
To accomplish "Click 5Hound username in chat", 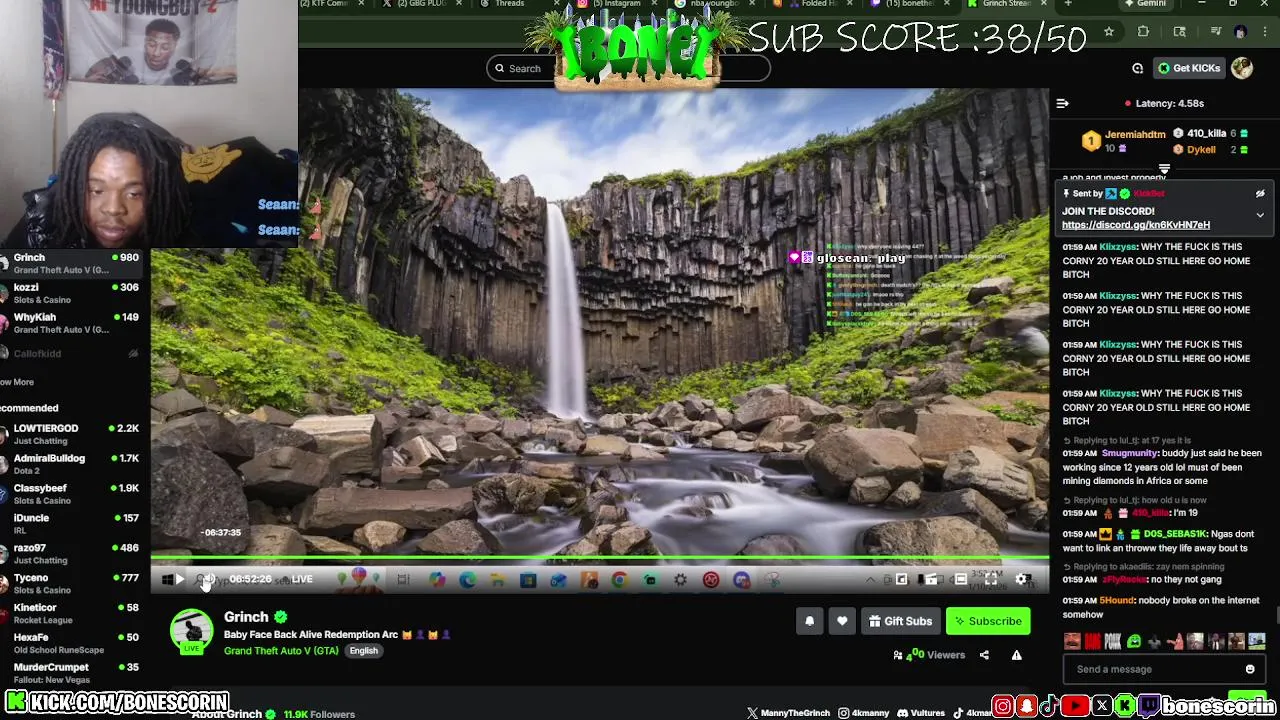I will click(1117, 600).
